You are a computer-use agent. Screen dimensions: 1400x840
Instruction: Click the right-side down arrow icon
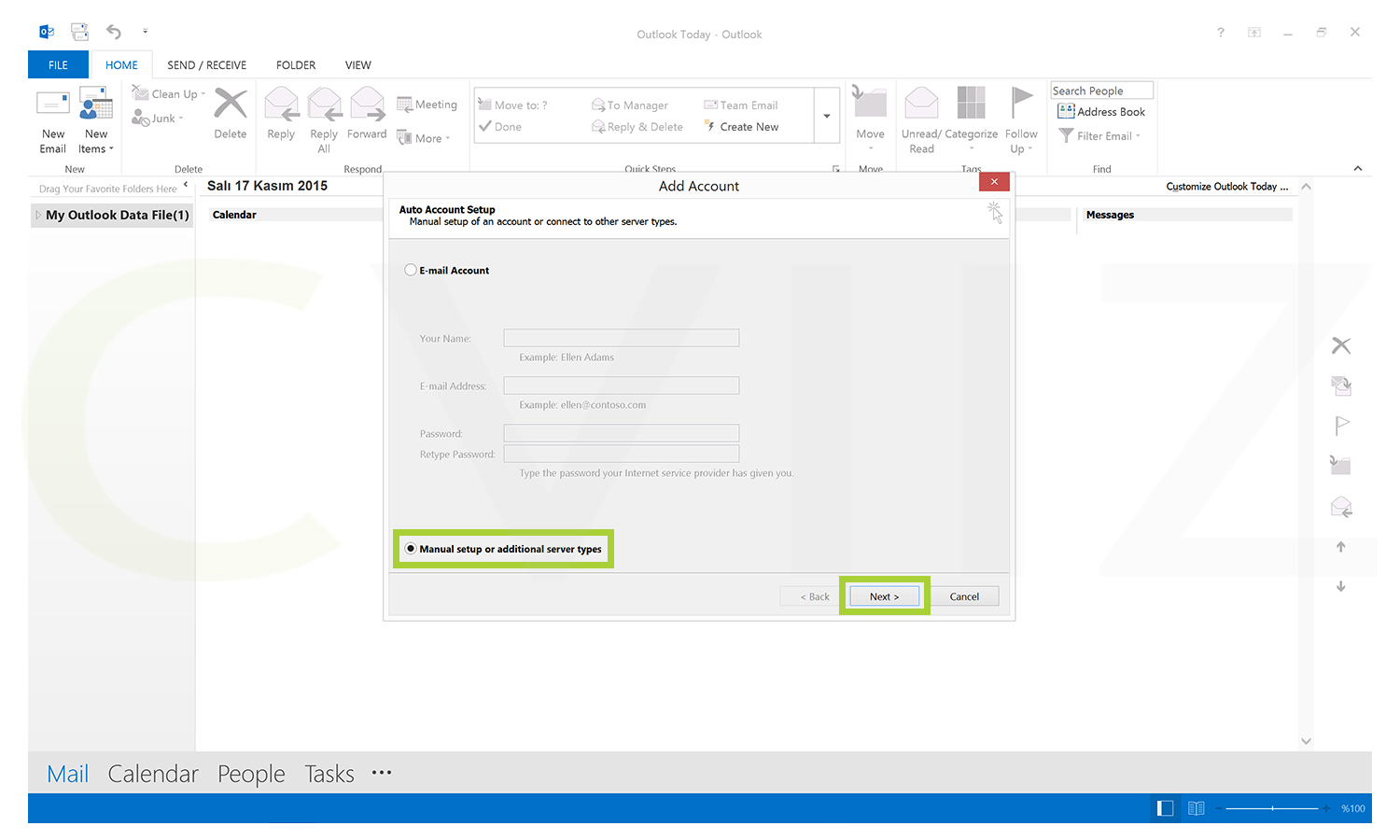(1341, 586)
